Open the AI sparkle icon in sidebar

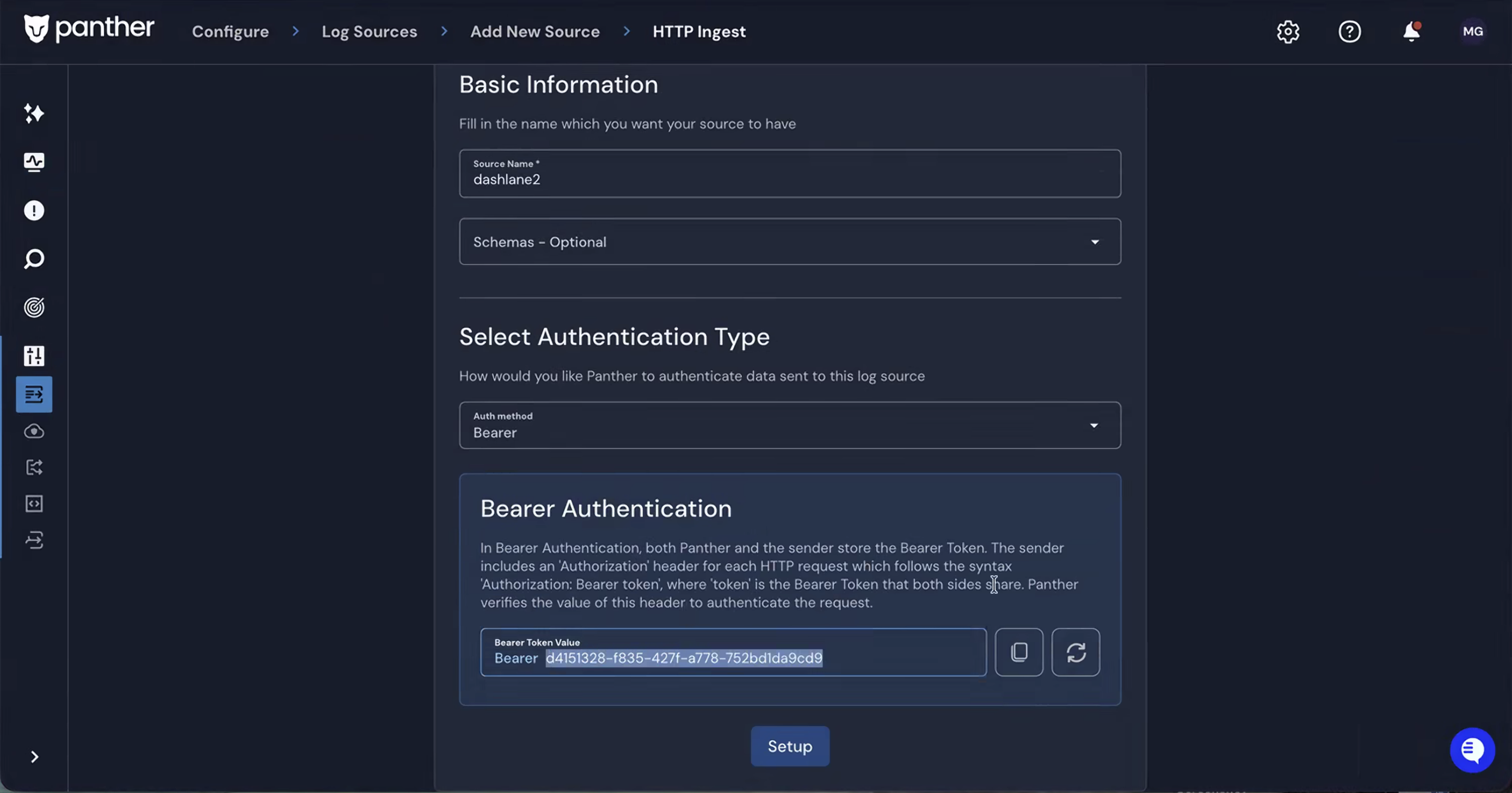(x=34, y=113)
